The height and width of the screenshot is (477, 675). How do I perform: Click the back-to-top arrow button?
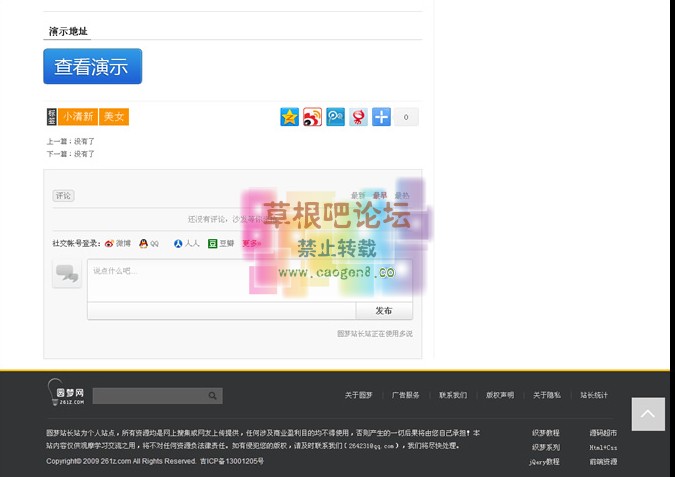click(648, 414)
